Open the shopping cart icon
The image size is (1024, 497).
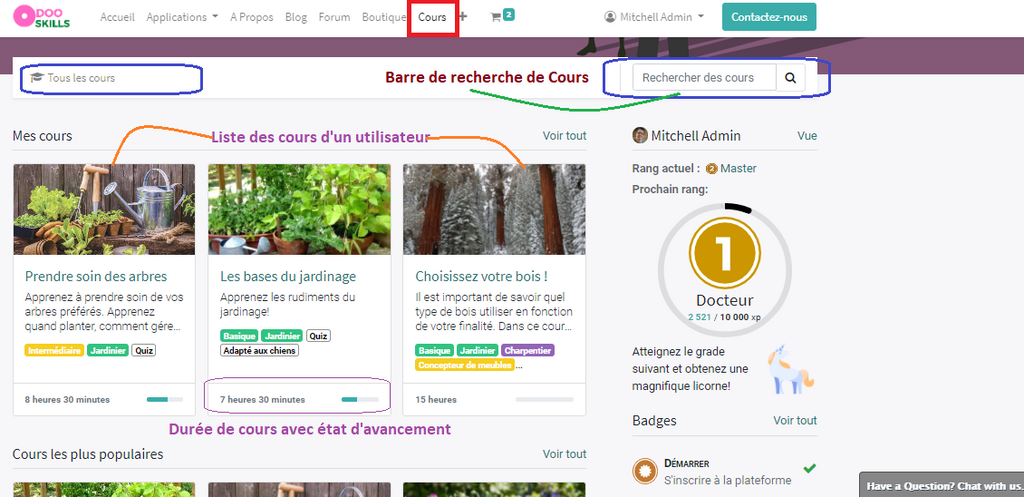[496, 17]
